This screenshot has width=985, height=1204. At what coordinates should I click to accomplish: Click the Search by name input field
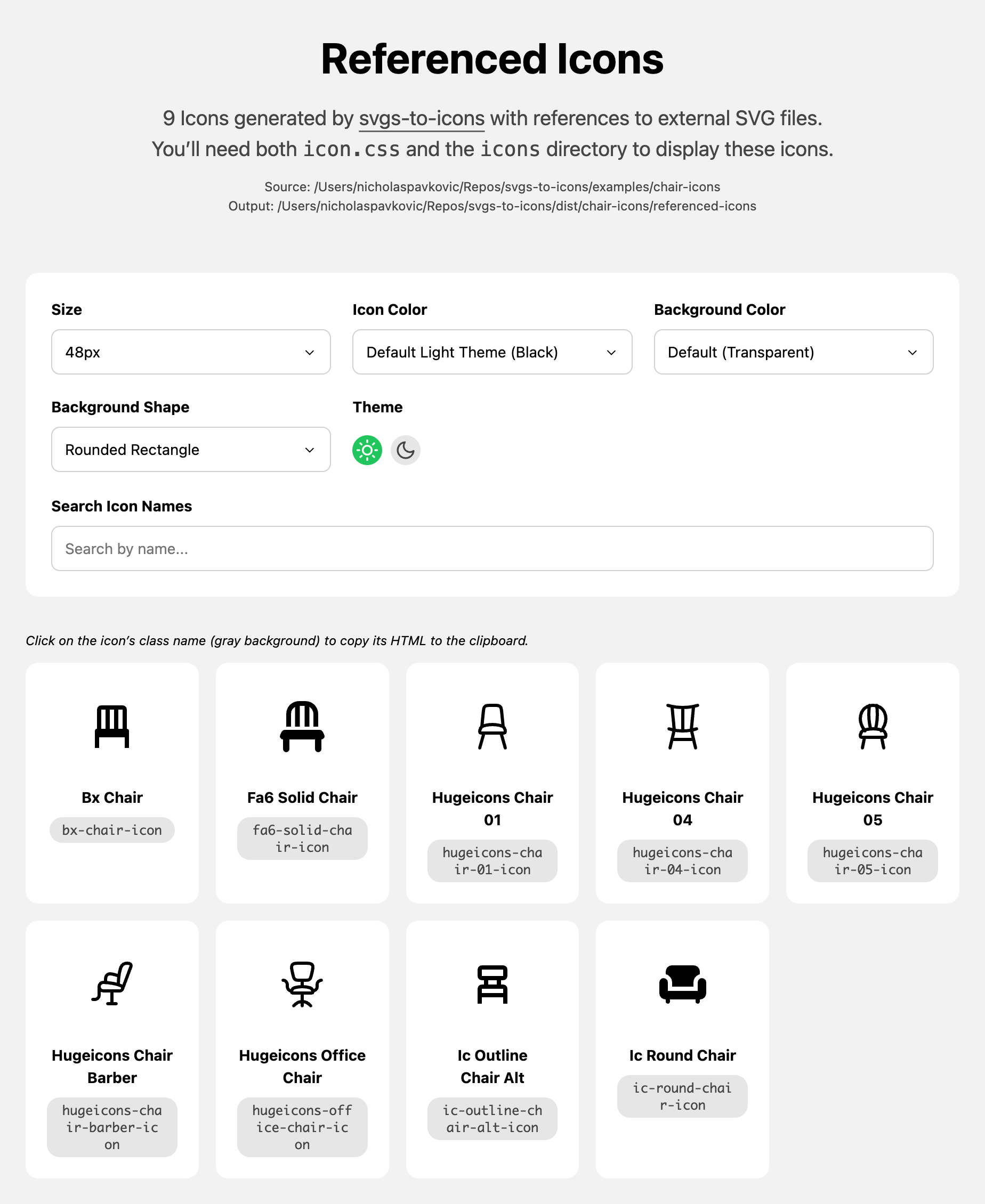click(x=491, y=548)
